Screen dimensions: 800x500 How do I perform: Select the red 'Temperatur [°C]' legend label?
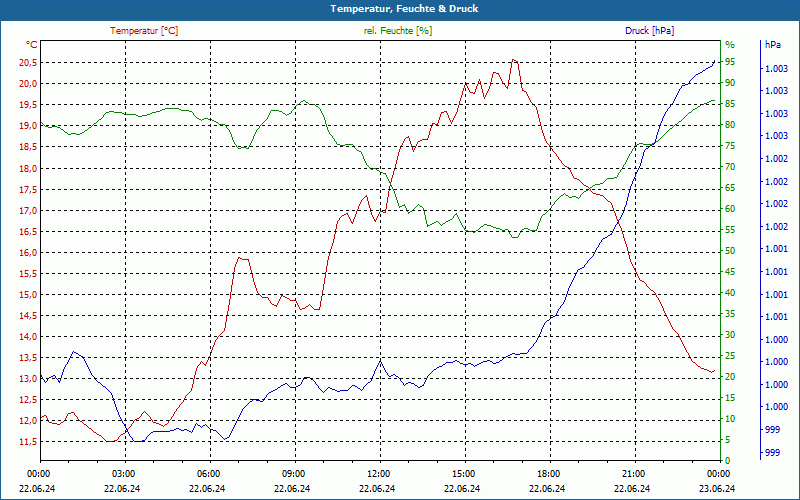point(144,31)
